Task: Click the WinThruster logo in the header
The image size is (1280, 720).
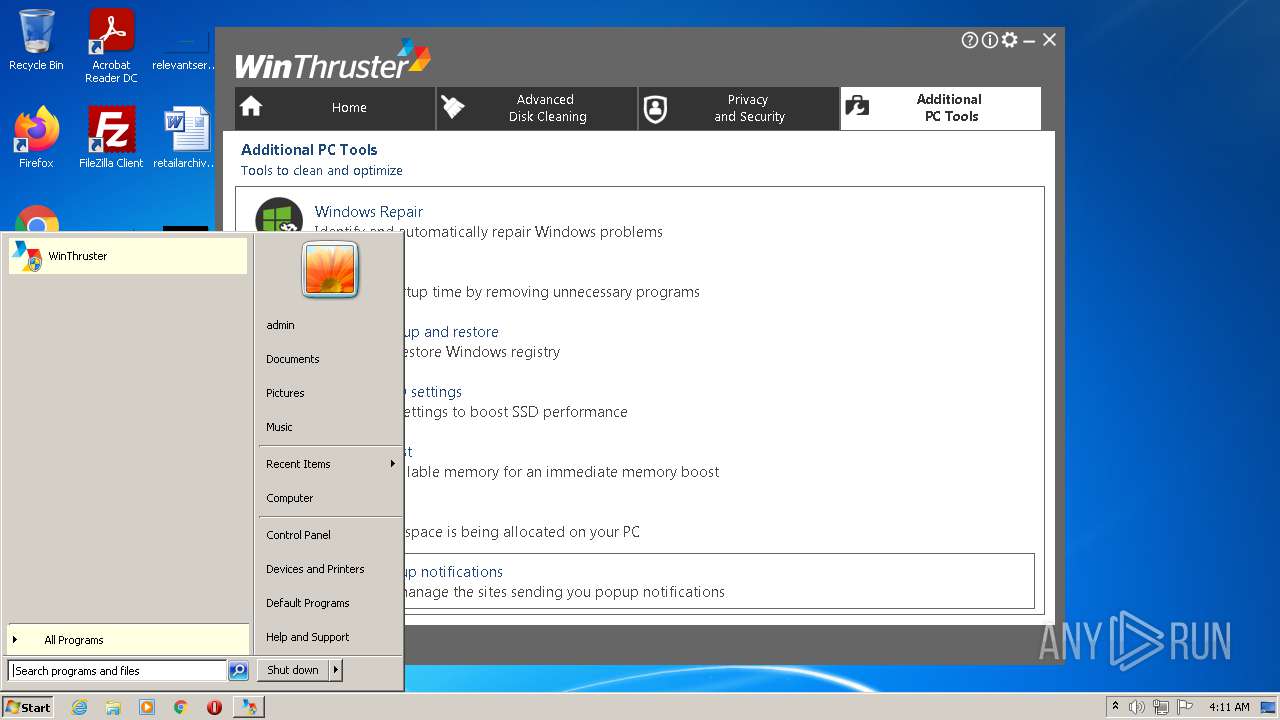Action: [x=333, y=60]
